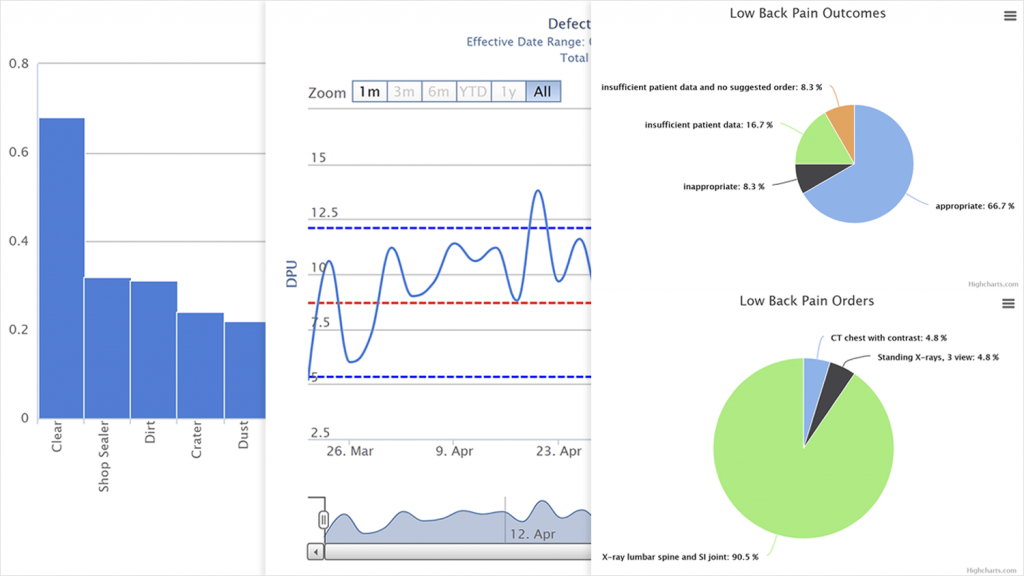Image resolution: width=1024 pixels, height=576 pixels.
Task: Select the Shop Sealer bar
Action: pyautogui.click(x=107, y=348)
